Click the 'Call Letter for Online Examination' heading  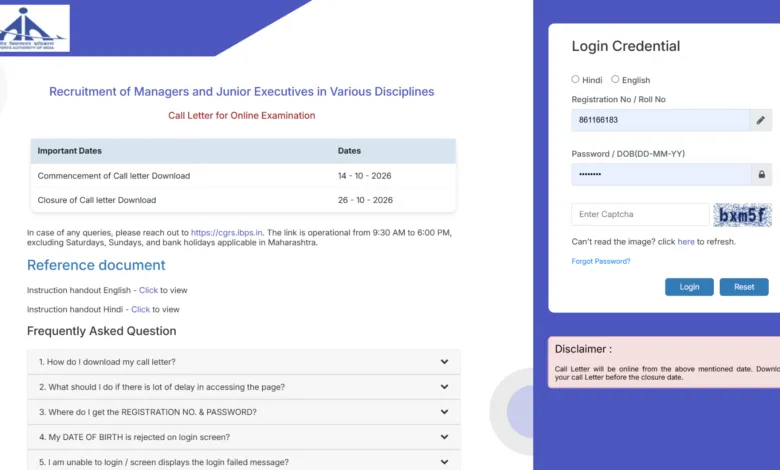pos(242,115)
